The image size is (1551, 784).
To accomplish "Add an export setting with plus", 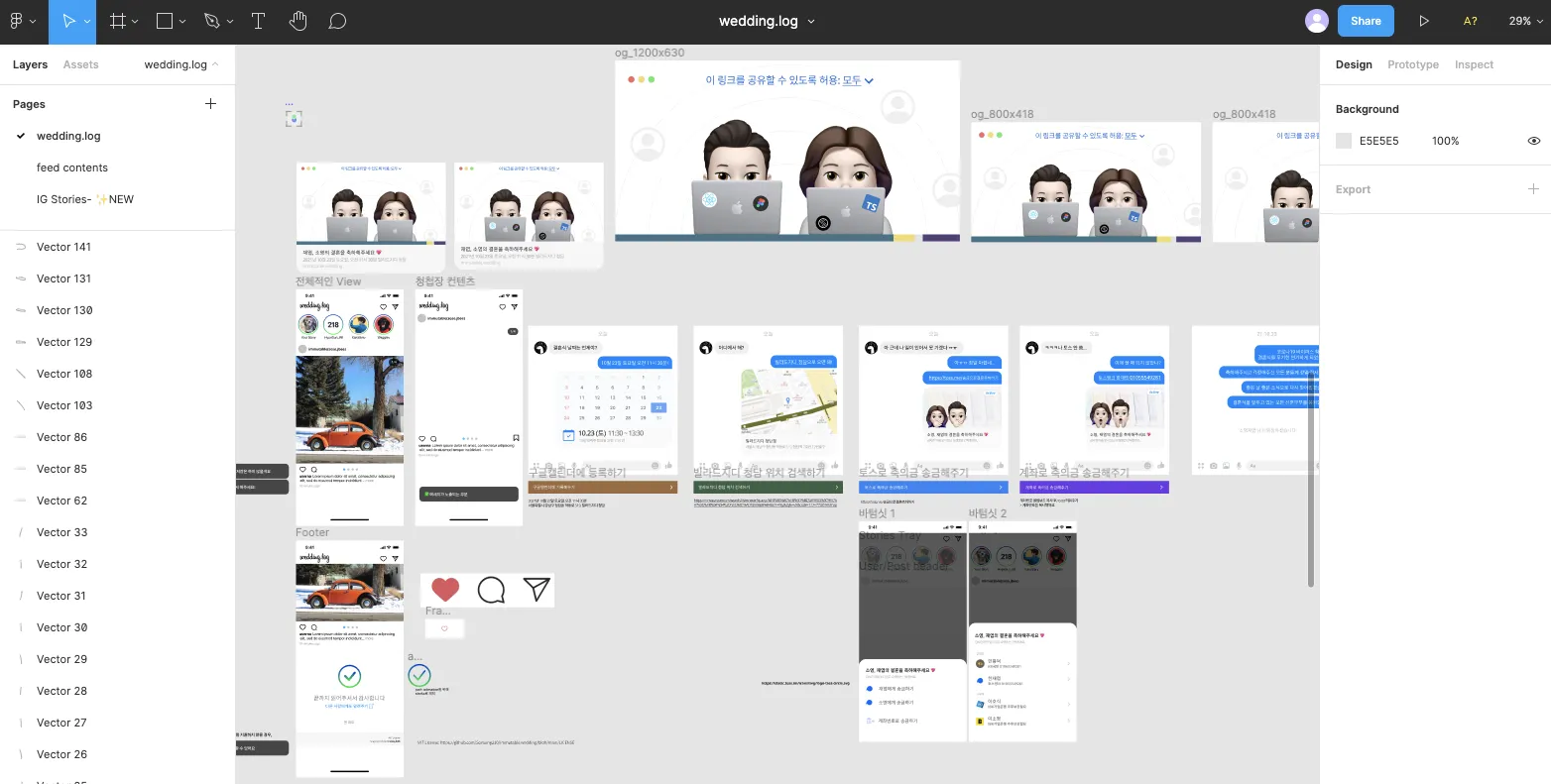I will (1533, 188).
